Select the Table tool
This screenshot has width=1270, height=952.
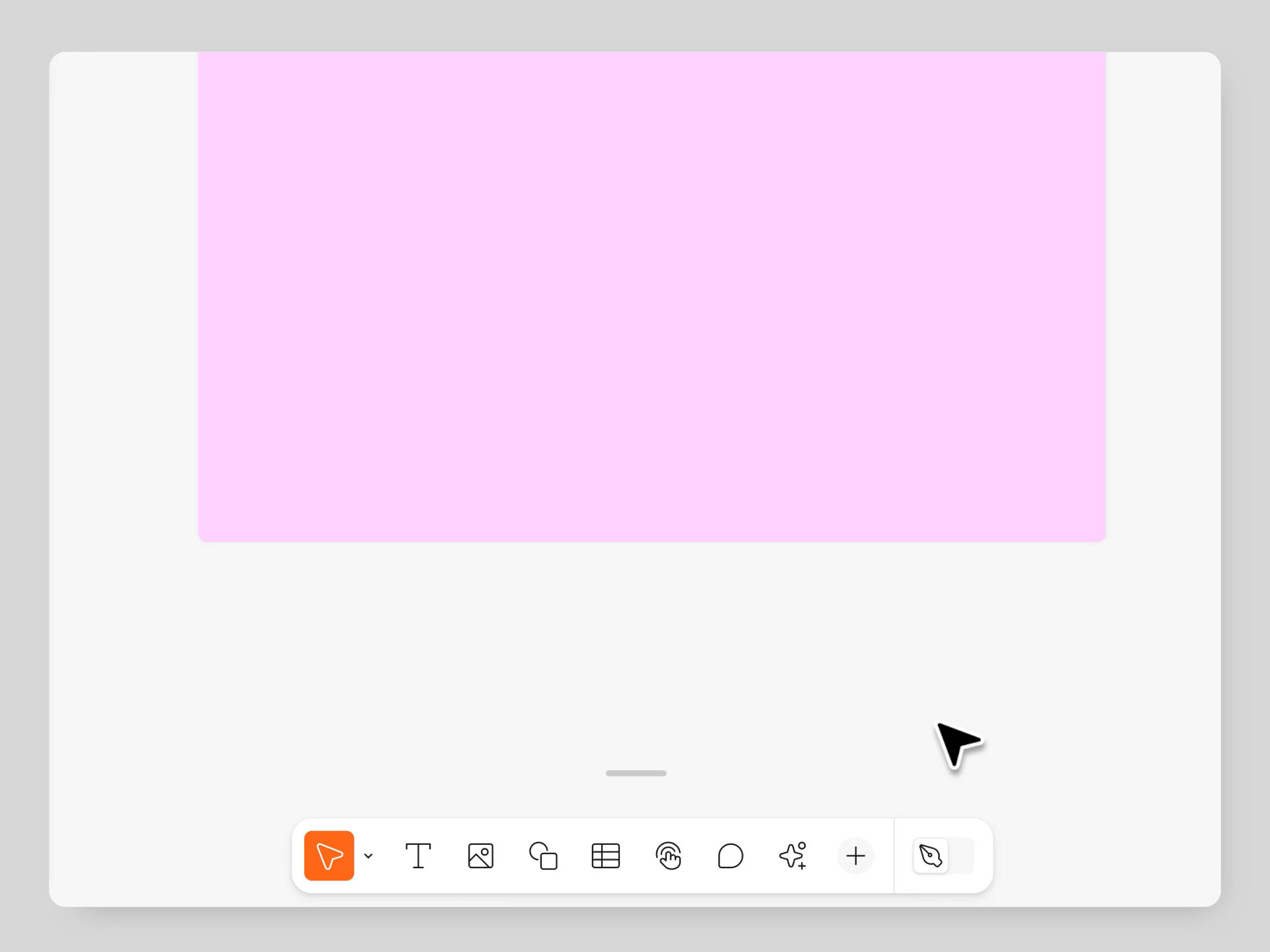point(605,856)
